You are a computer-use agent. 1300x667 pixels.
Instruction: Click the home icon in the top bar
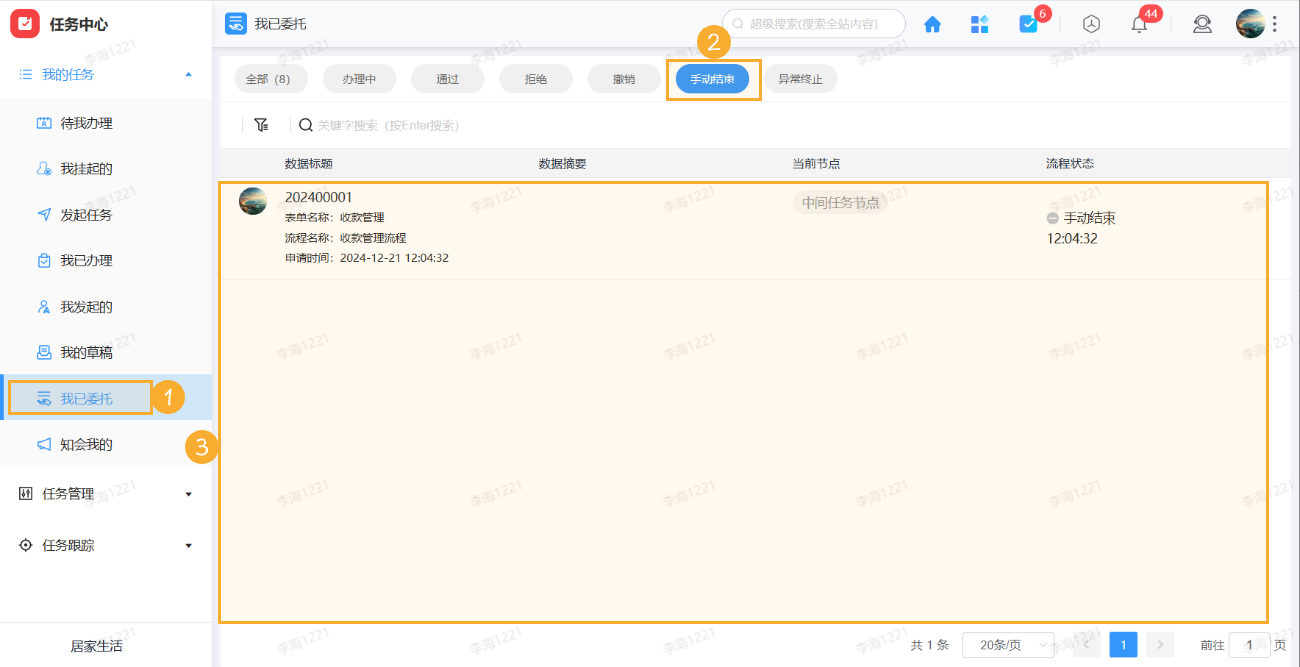tap(932, 23)
